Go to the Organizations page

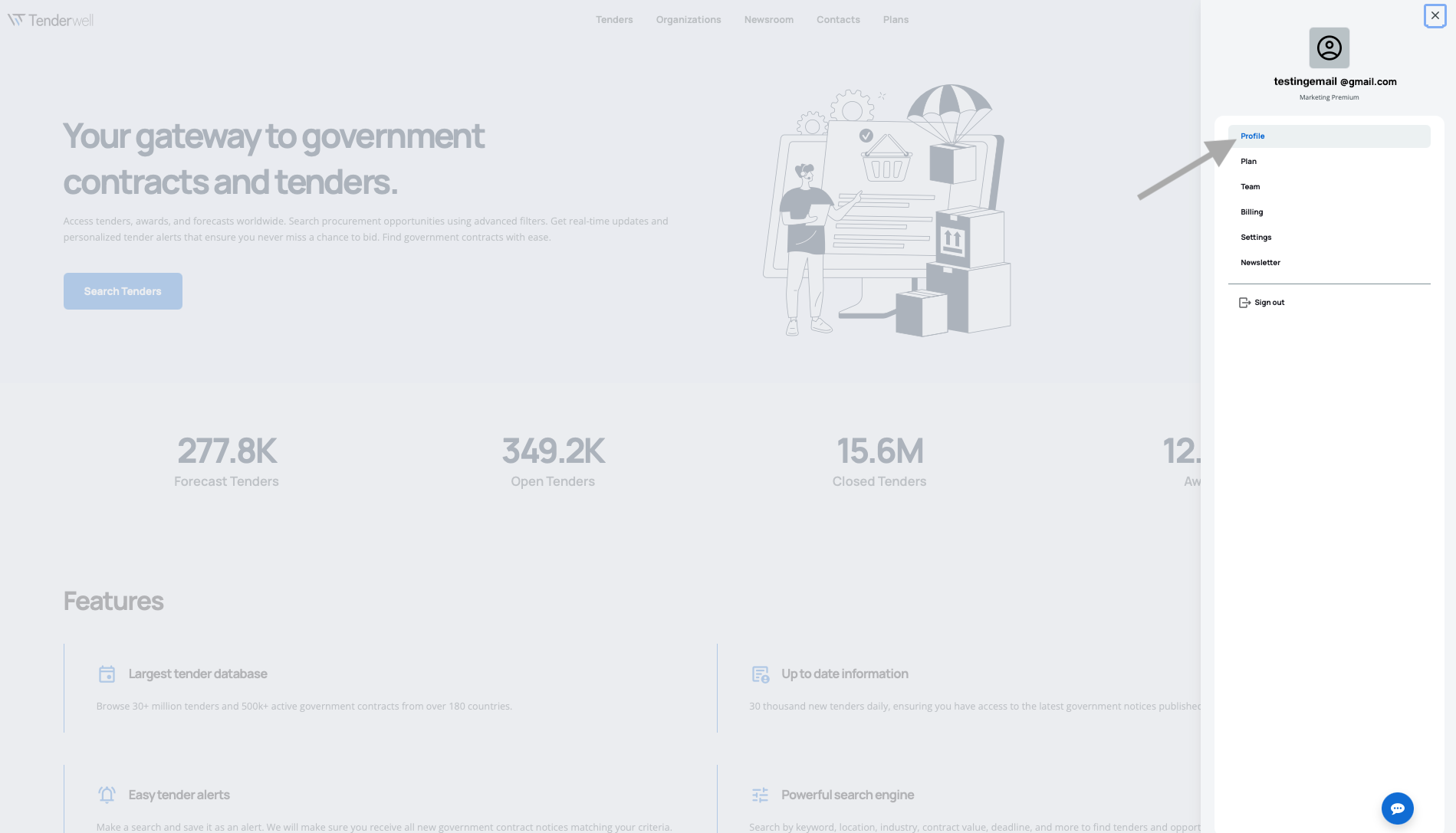click(689, 20)
